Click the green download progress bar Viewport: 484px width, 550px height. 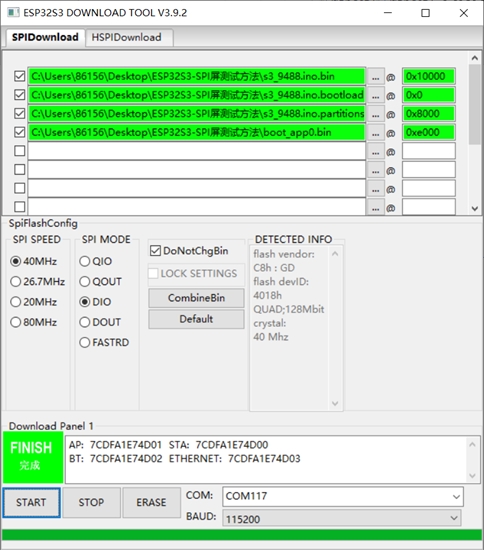[242, 535]
